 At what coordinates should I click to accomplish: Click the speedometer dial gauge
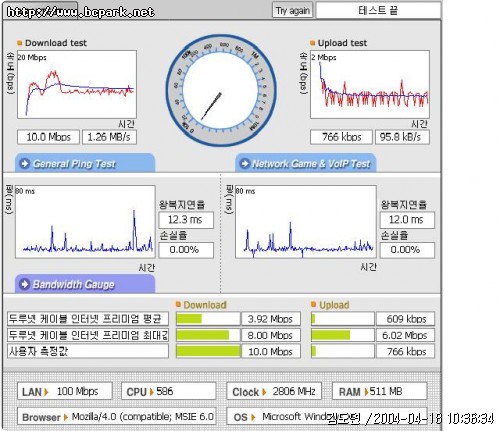(x=221, y=90)
